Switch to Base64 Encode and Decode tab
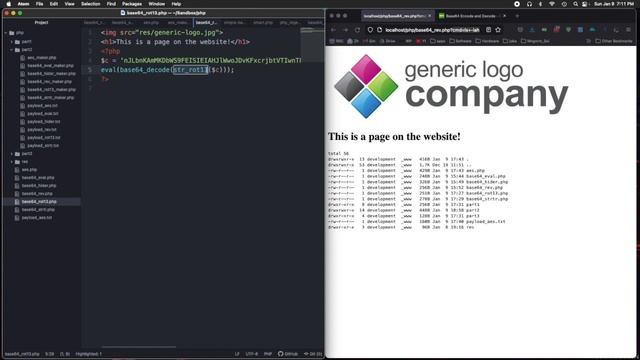 tap(470, 16)
